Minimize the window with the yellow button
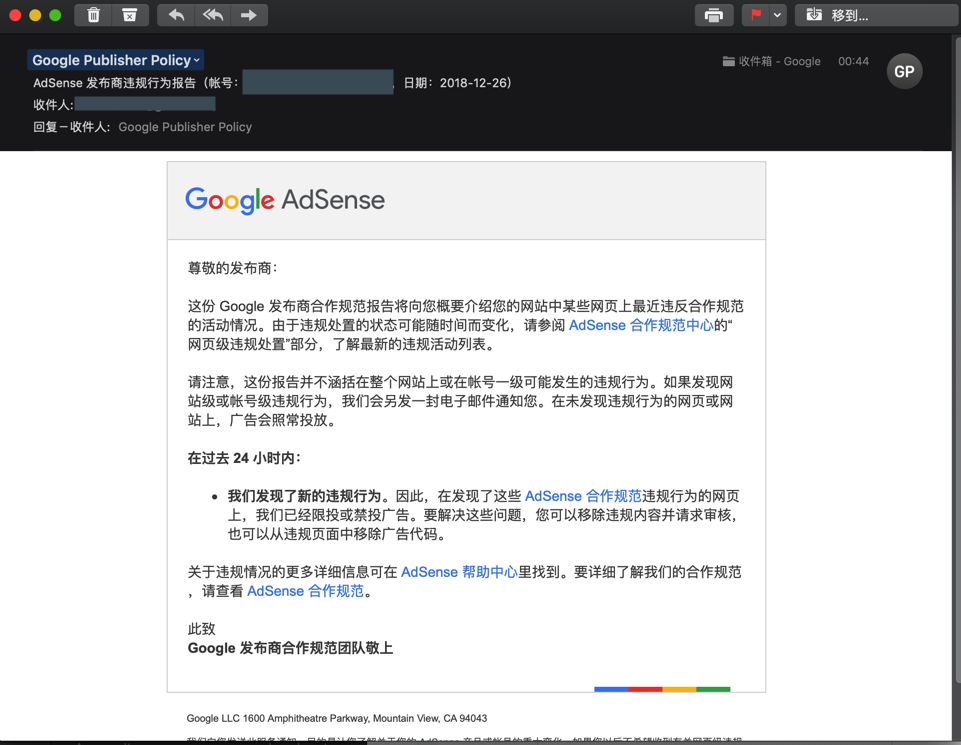The height and width of the screenshot is (745, 961). tap(35, 15)
